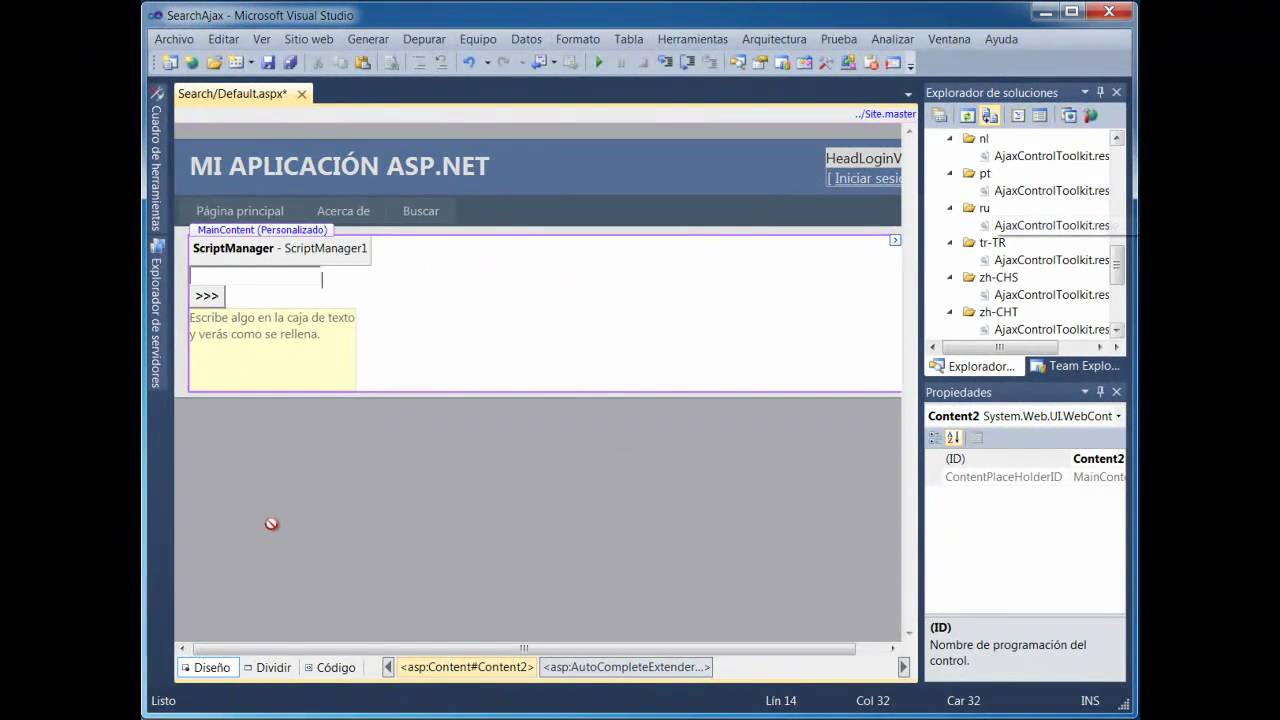Click the Property Pages icon in Propiedades

977,437
